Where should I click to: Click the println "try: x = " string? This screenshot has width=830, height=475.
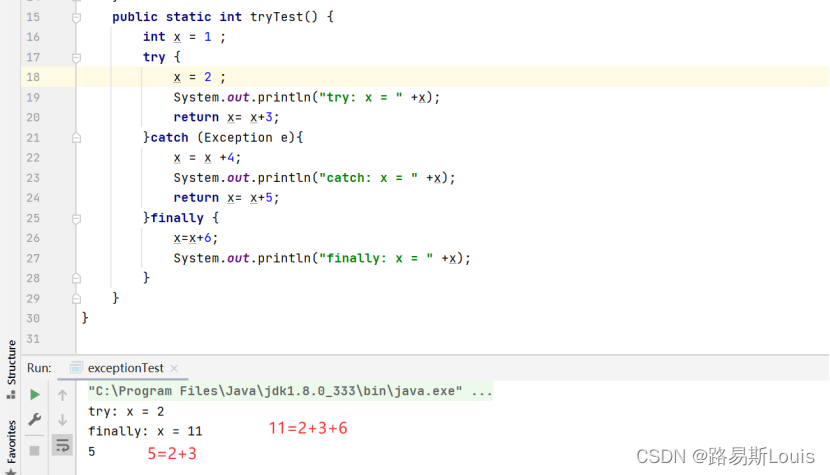tap(360, 97)
